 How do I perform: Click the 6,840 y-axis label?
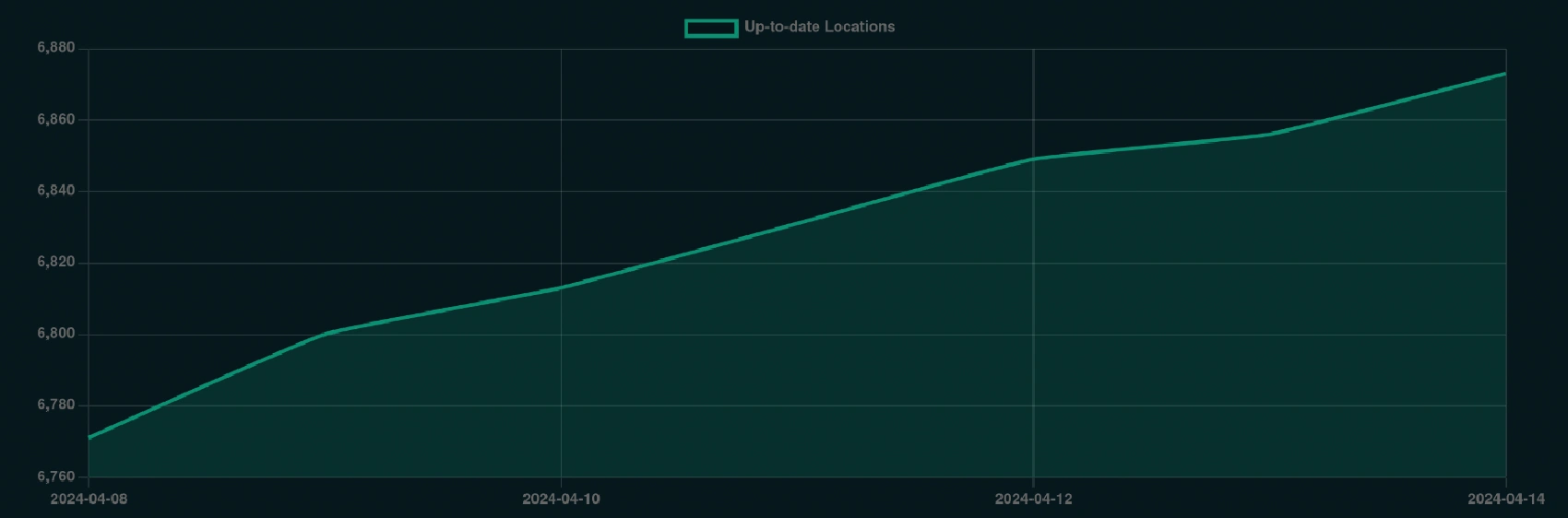[x=56, y=191]
